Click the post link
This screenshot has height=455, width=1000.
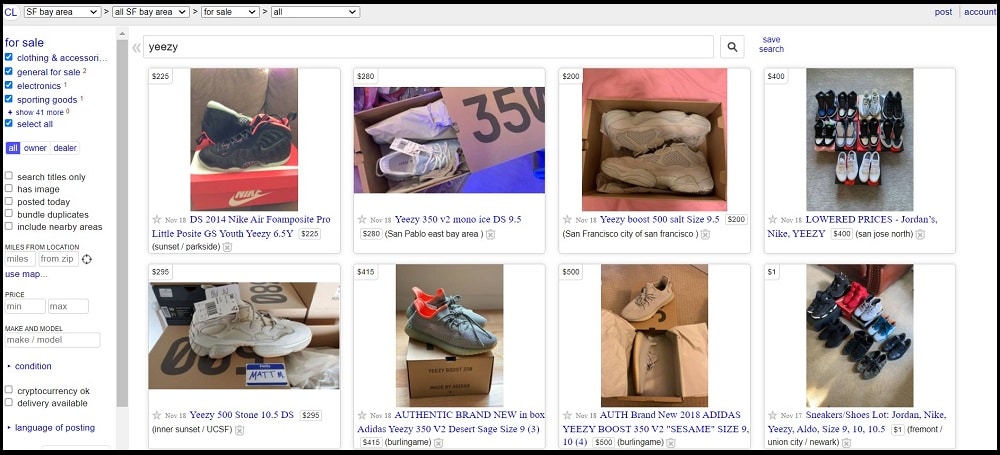pyautogui.click(x=943, y=12)
